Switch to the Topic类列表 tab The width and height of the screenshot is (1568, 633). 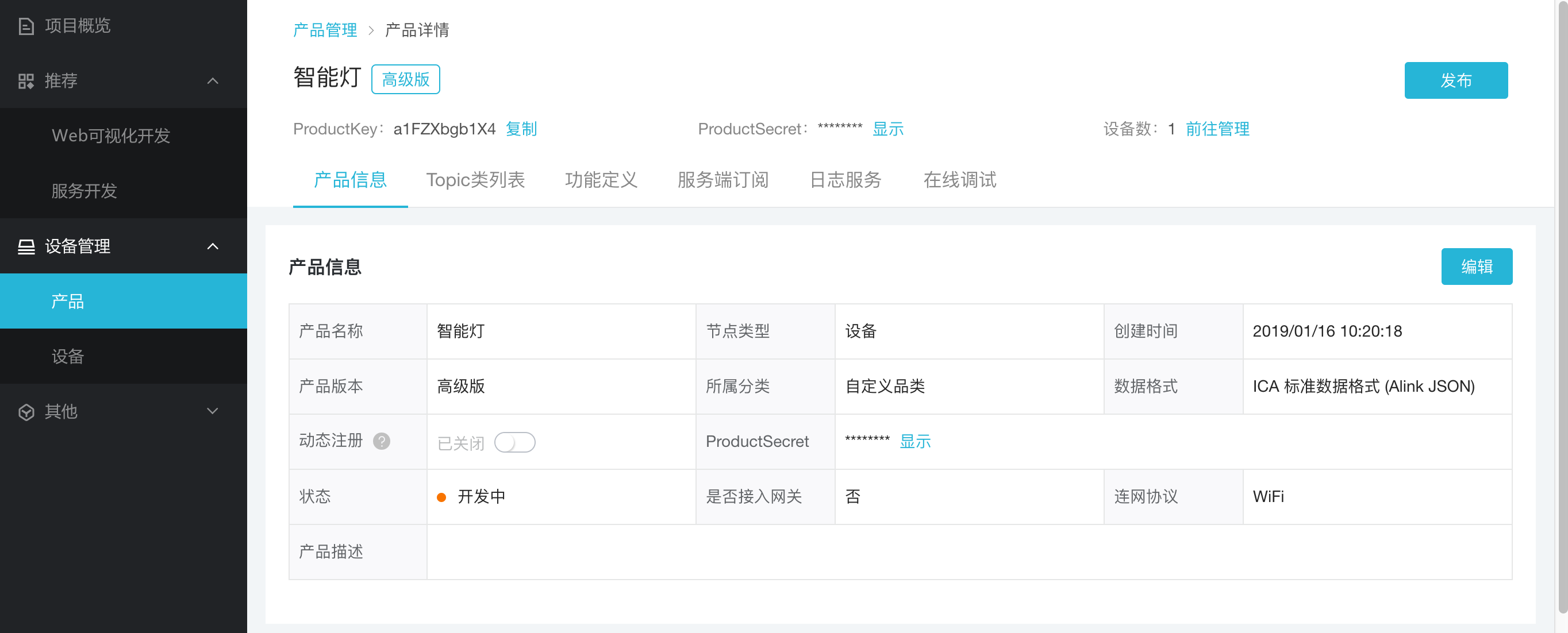tap(475, 180)
